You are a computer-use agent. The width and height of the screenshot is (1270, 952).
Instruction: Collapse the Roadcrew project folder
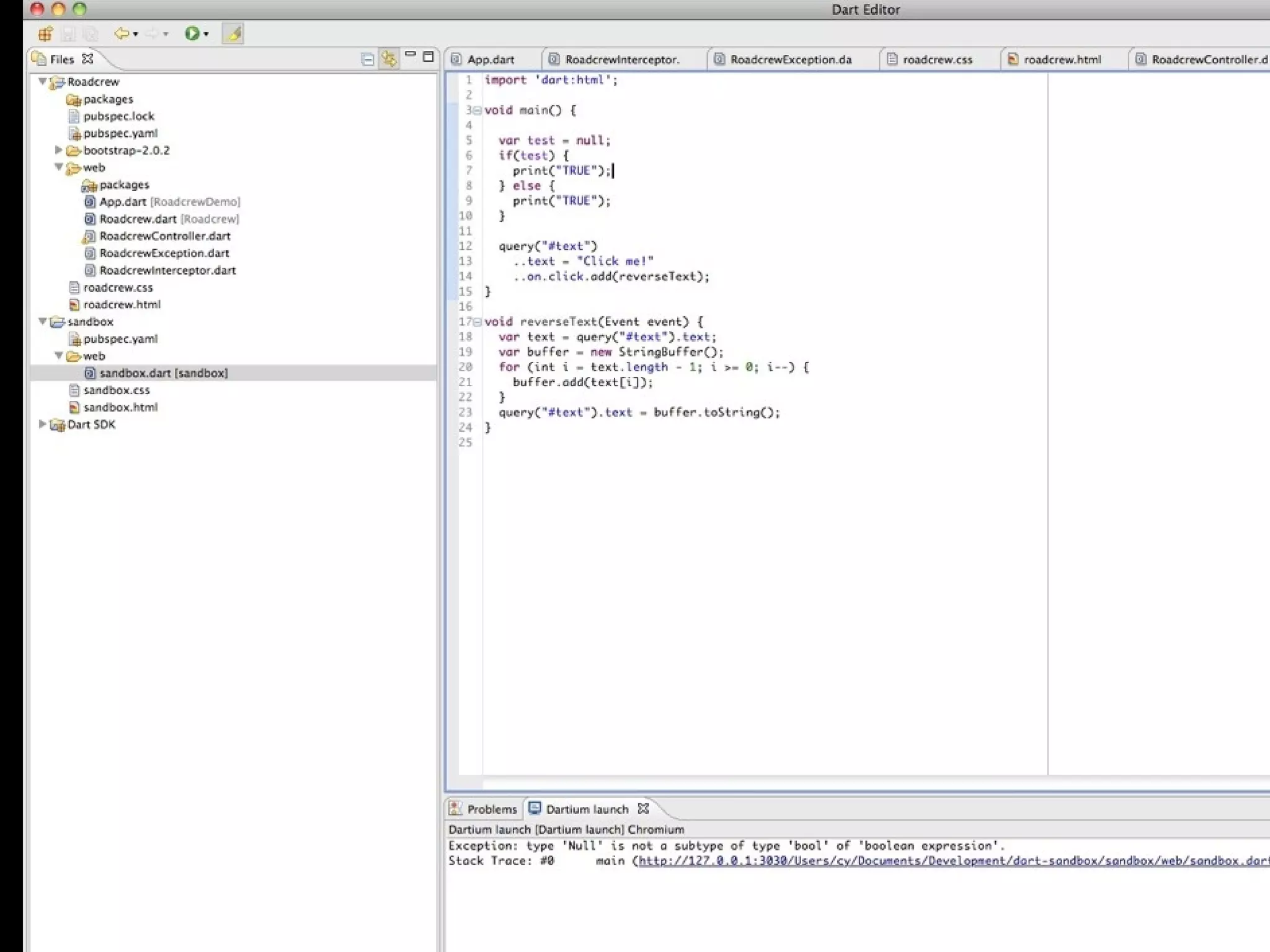(x=42, y=81)
